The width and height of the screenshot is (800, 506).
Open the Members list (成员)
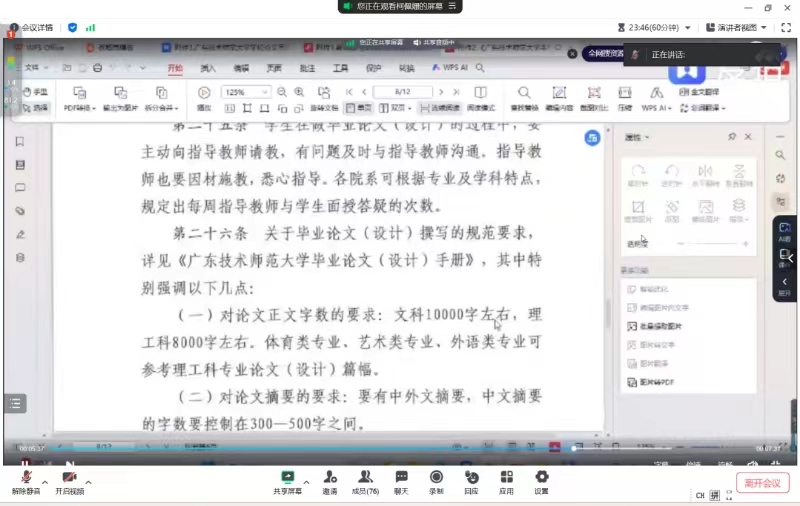(367, 479)
